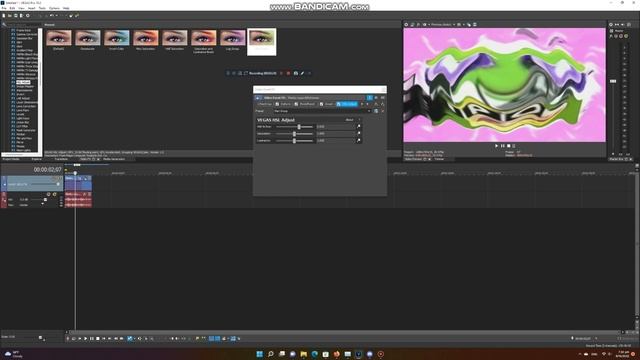Screen dimensions: 640x360
Task: Open the Tools menu
Action: pyautogui.click(x=42, y=8)
